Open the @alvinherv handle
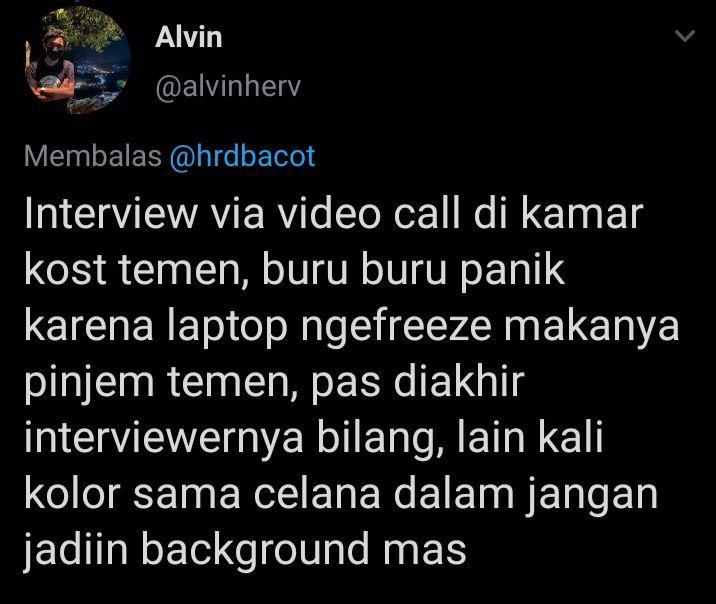The image size is (716, 604). pyautogui.click(x=228, y=86)
